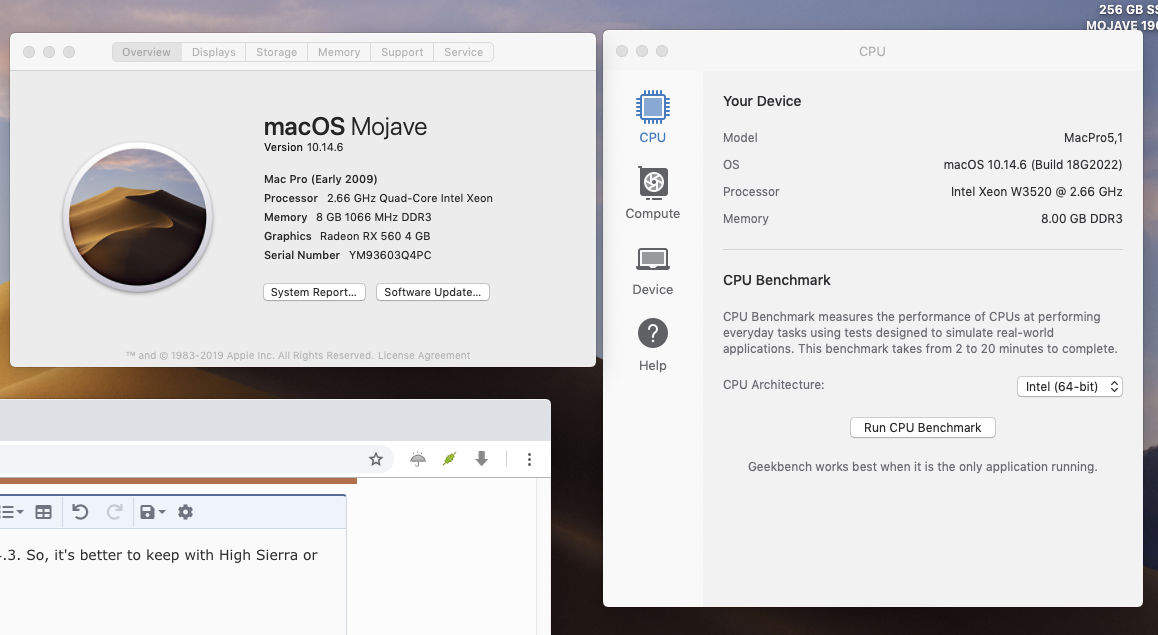The width and height of the screenshot is (1158, 635).
Task: Click the MacPro5,1 model value
Action: pos(1093,137)
